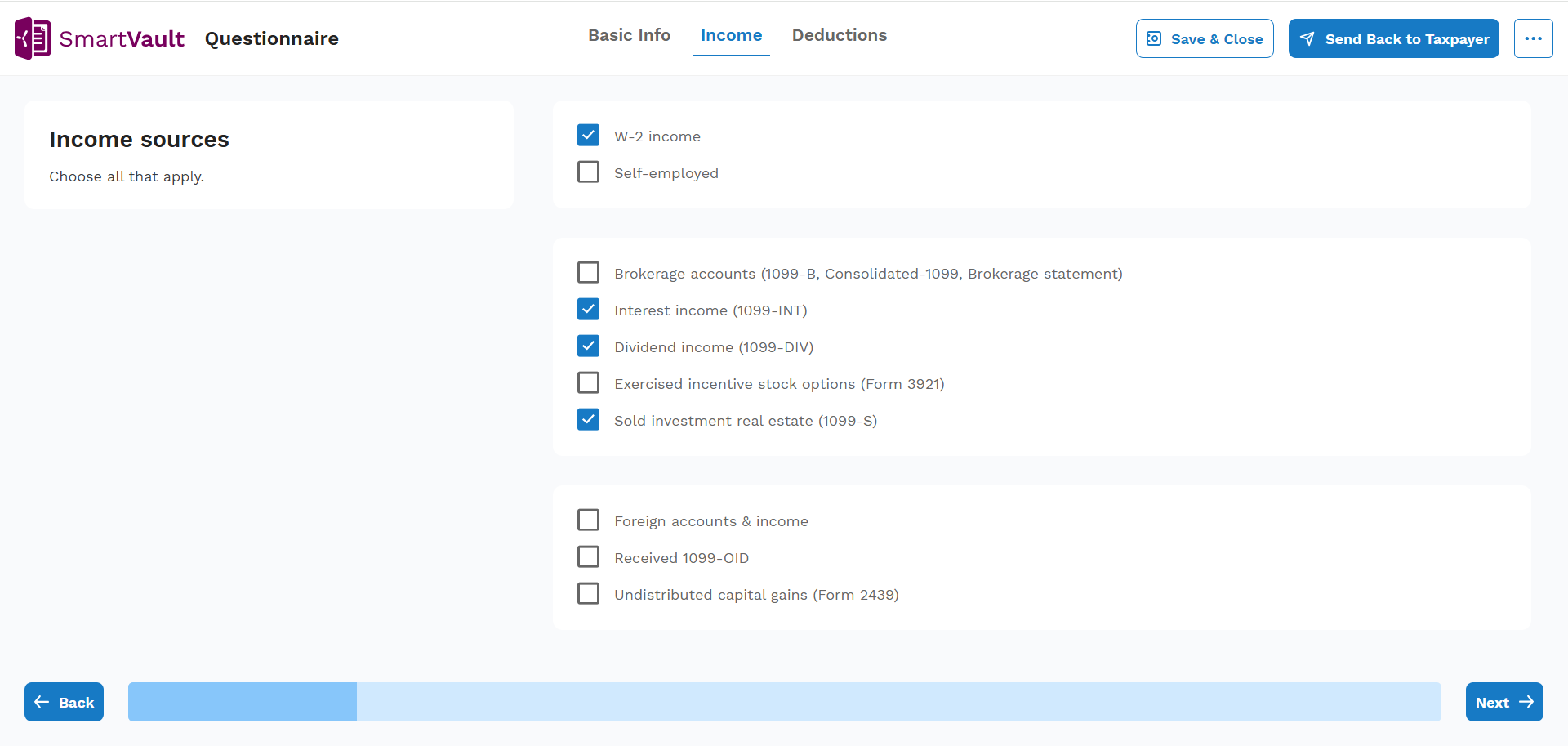Switch to the Basic Info tab
Screen dimensions: 1568x746
629,35
